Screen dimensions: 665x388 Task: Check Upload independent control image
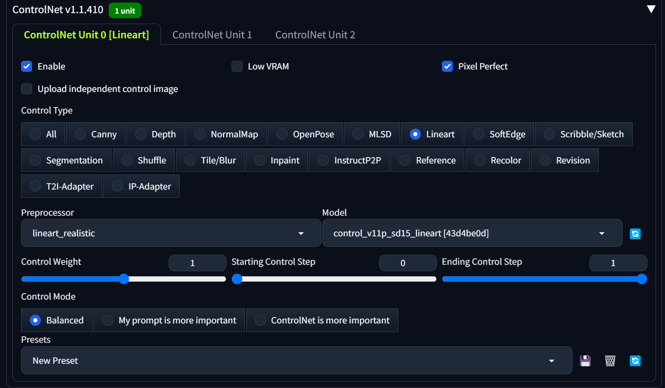[27, 89]
